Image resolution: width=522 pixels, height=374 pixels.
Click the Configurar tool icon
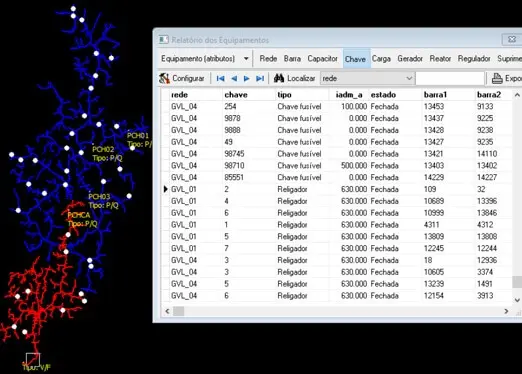[164, 78]
